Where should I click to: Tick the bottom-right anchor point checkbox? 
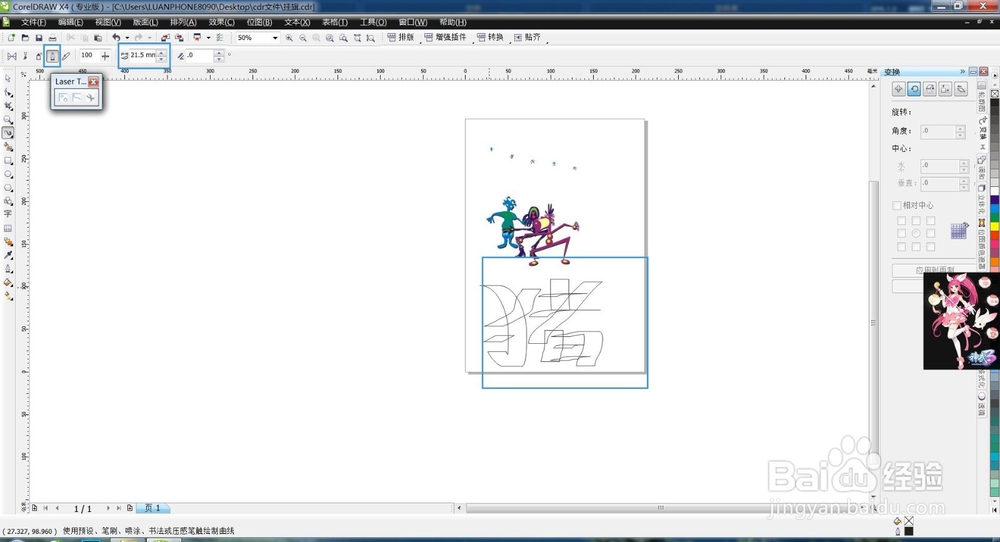pos(930,246)
